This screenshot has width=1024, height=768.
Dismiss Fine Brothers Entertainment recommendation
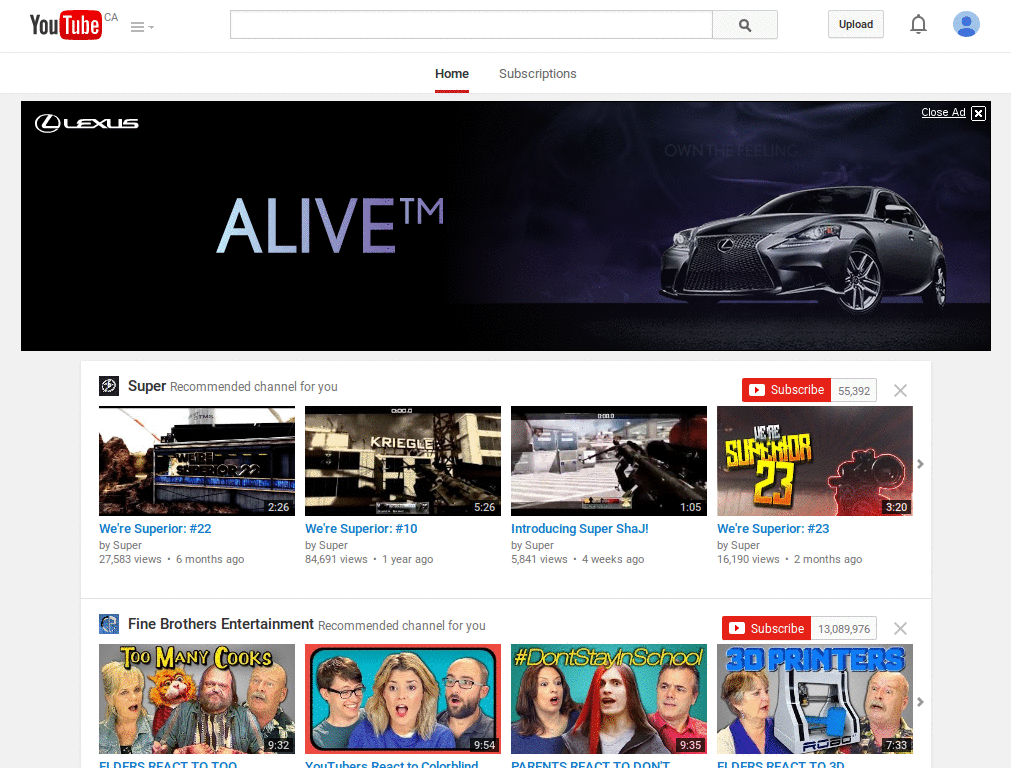(900, 628)
